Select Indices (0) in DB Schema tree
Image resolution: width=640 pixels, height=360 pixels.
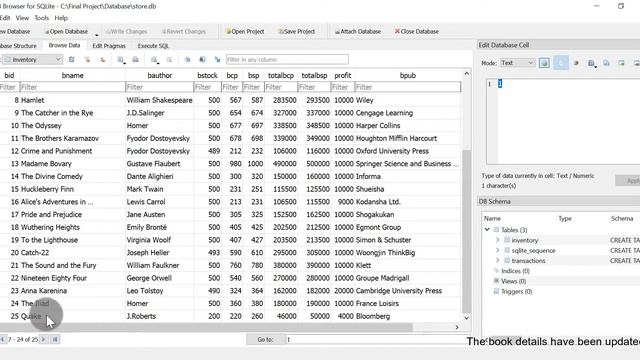[515, 271]
